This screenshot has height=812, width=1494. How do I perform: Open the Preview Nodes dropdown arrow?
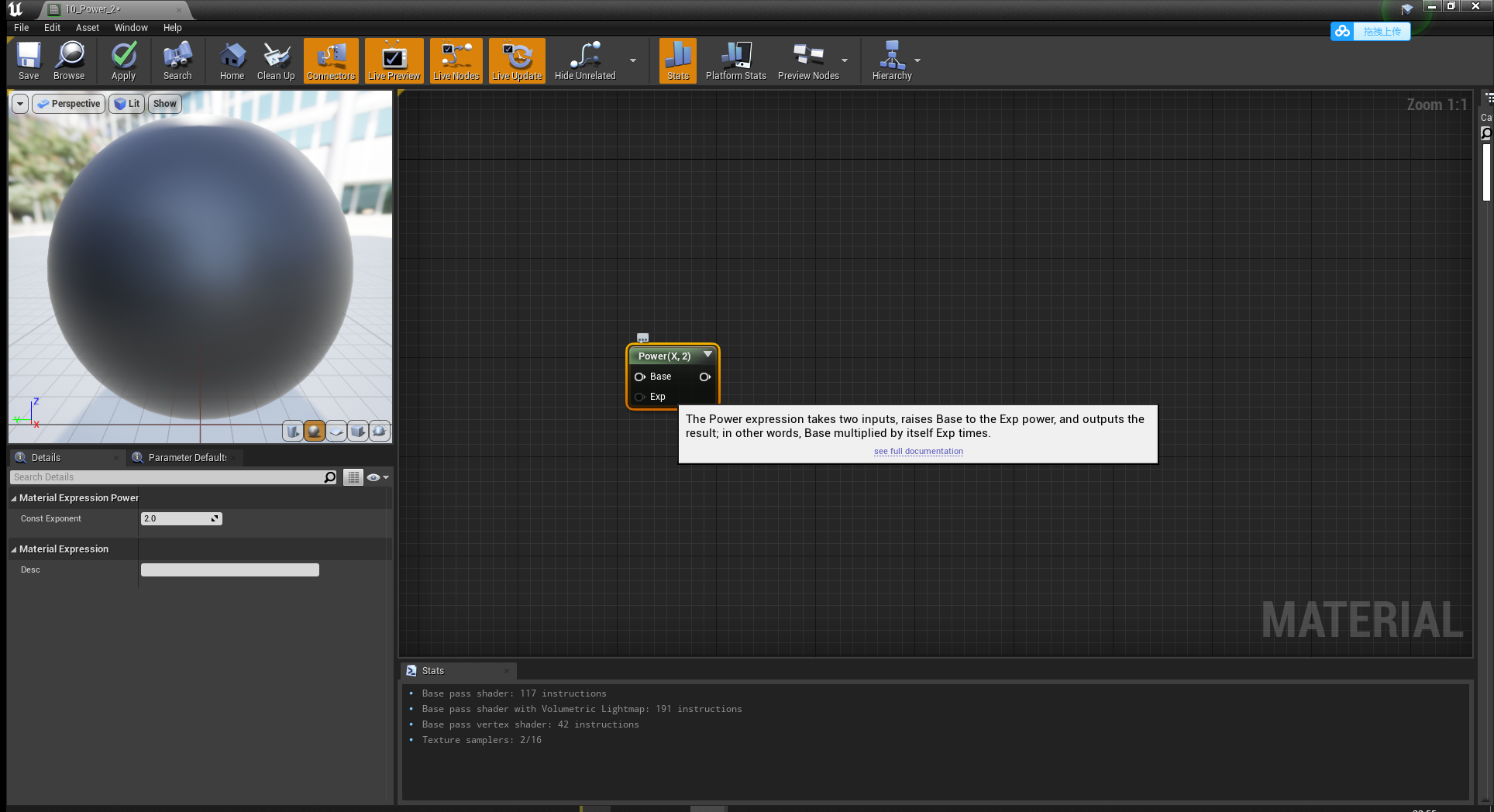tap(844, 60)
